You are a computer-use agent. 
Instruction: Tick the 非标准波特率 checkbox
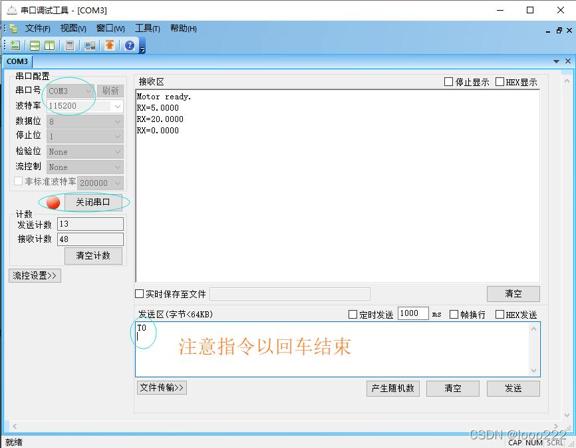[x=18, y=181]
